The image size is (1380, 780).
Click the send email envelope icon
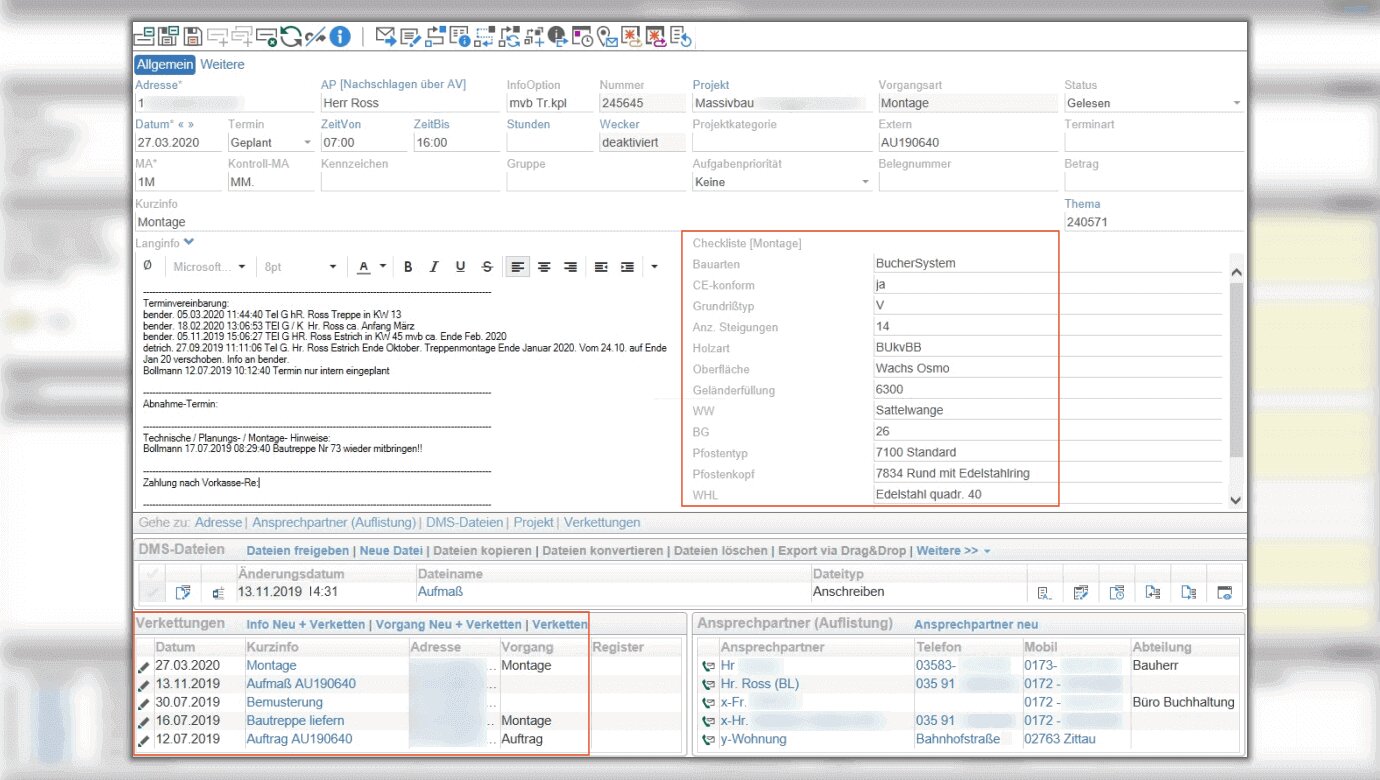pyautogui.click(x=386, y=37)
